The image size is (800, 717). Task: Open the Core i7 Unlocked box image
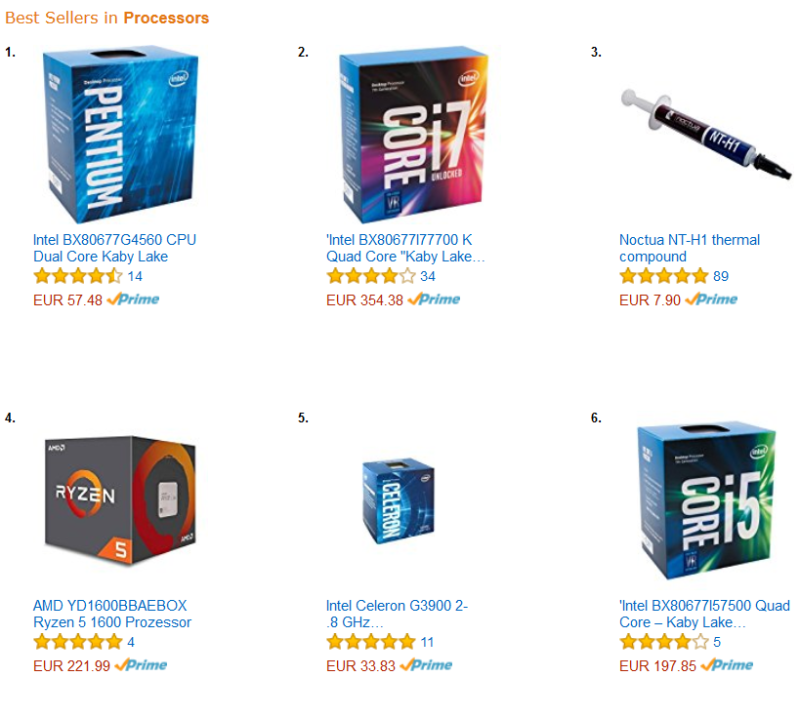click(x=414, y=136)
